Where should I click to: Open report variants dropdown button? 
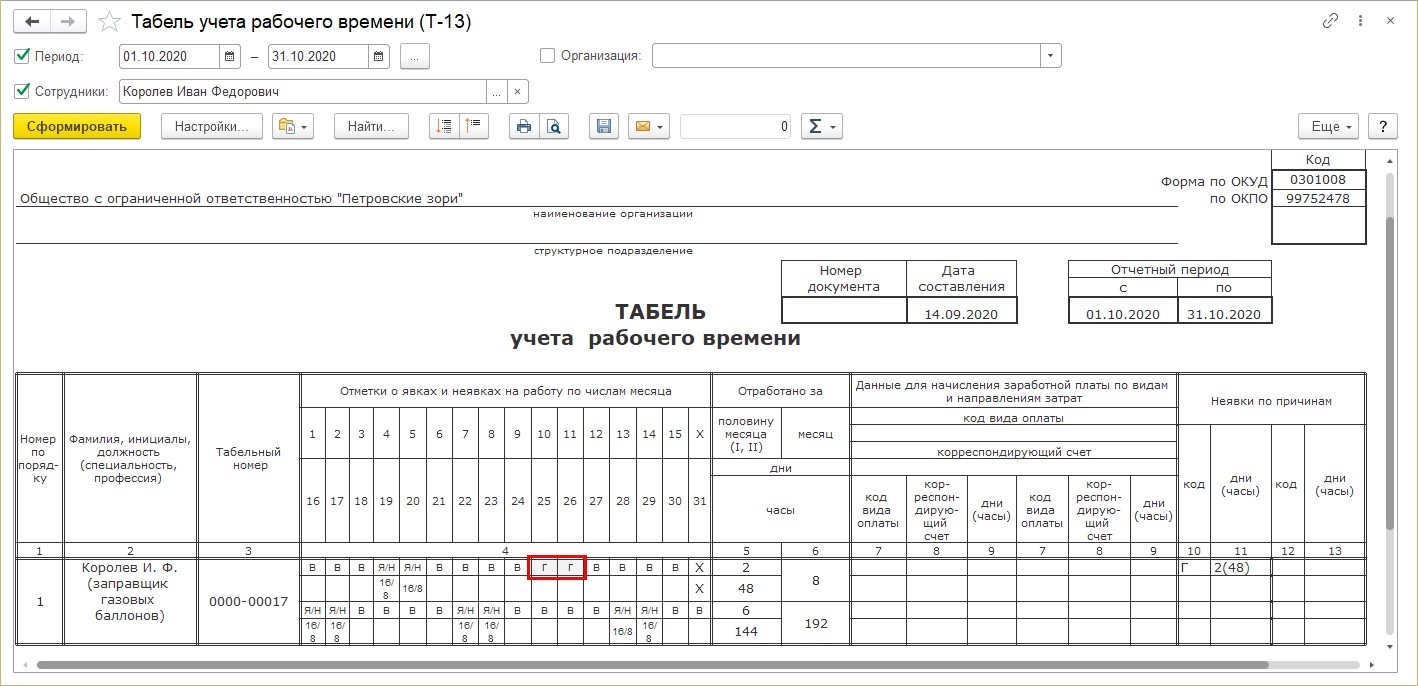(x=293, y=126)
